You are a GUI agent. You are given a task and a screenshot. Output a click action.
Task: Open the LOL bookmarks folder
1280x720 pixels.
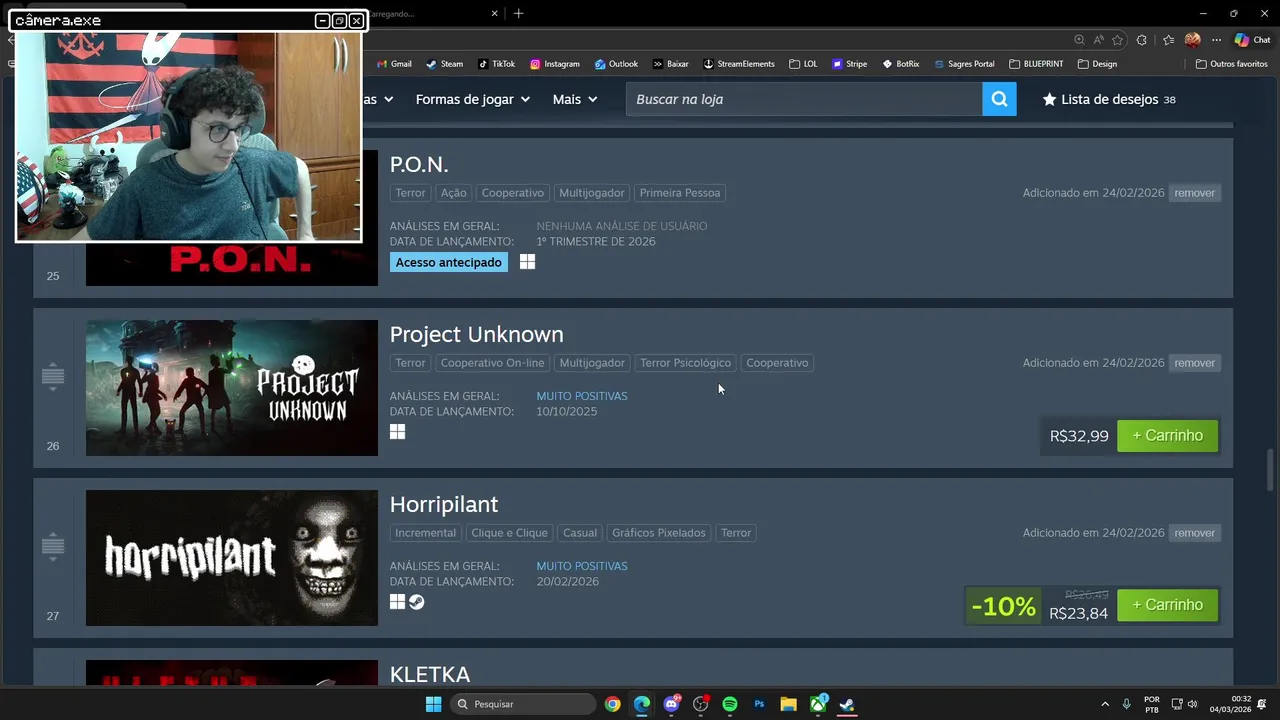(803, 64)
